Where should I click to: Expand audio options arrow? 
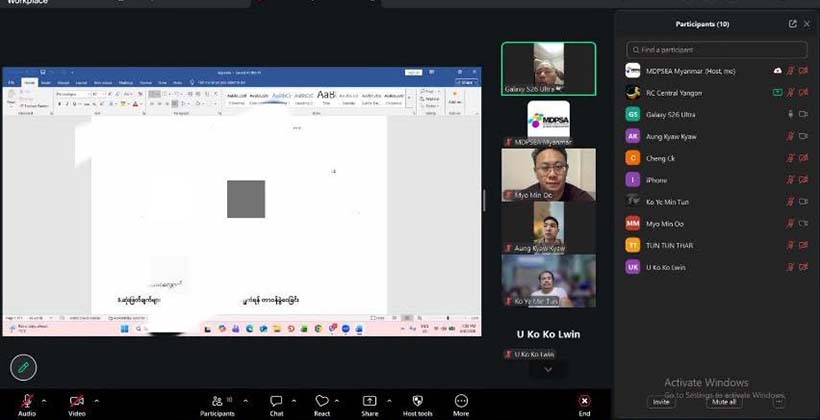point(44,401)
